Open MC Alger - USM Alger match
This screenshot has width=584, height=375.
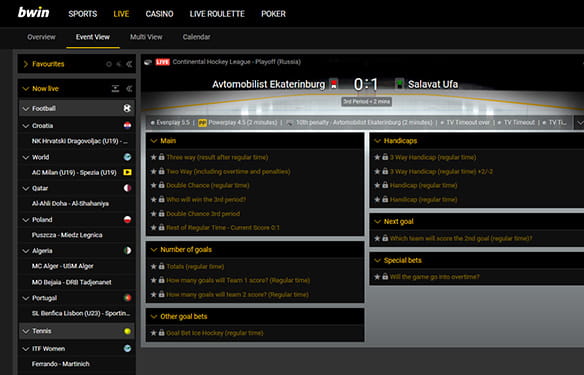pyautogui.click(x=62, y=266)
